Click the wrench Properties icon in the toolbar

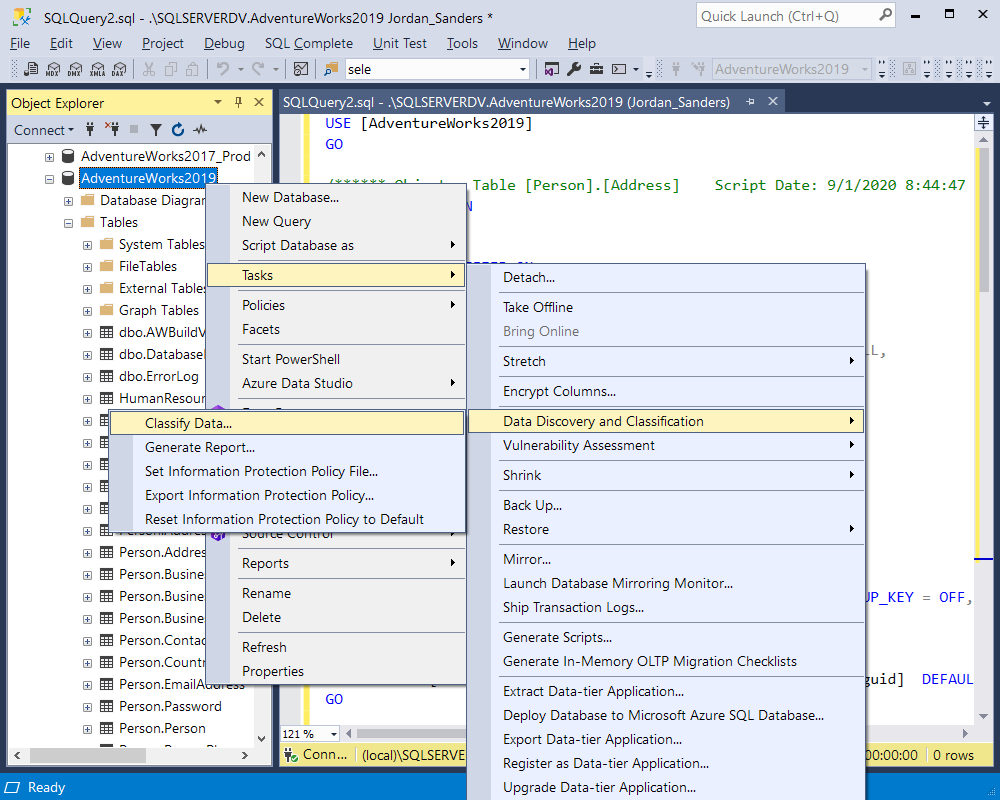click(x=574, y=69)
